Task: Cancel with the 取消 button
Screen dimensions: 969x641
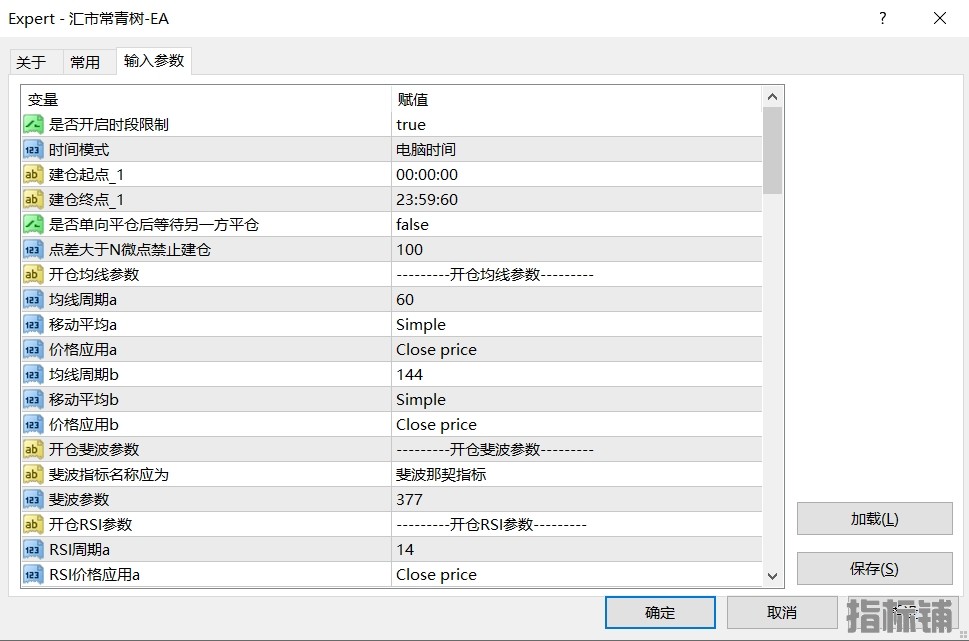Action: pyautogui.click(x=782, y=613)
